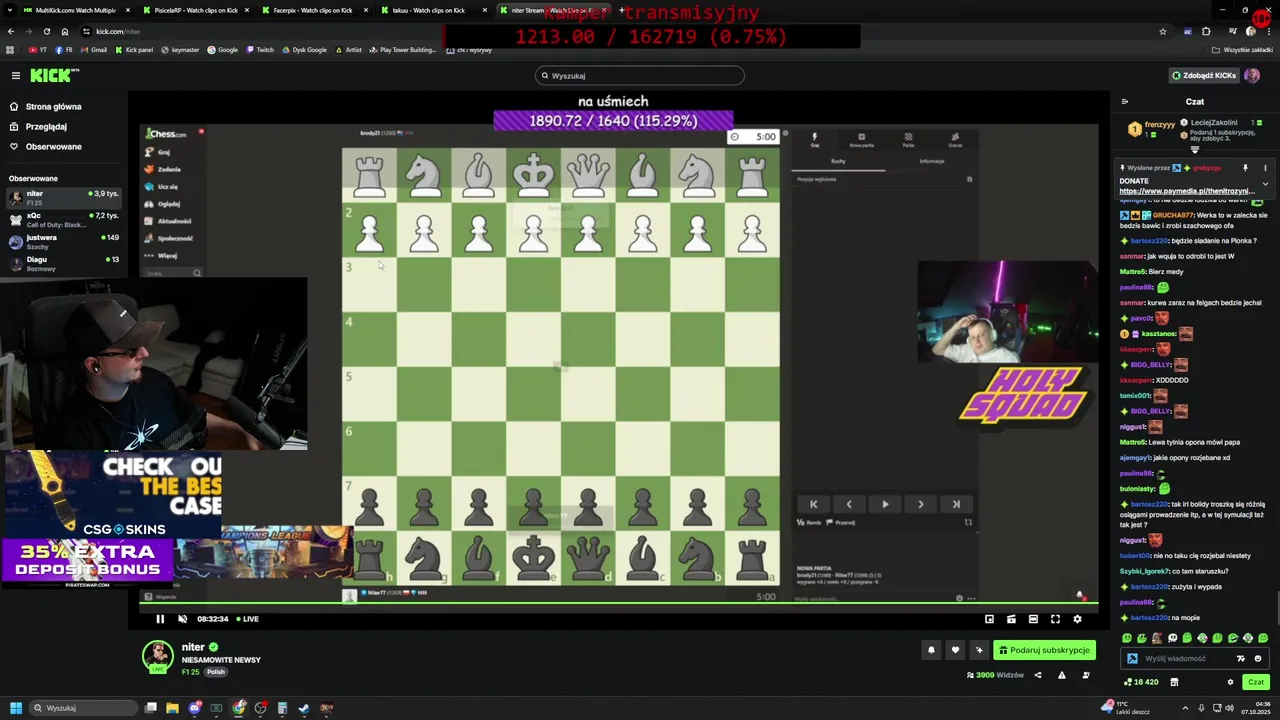1280x720 pixels.
Task: Open the Kick panel bookmark
Action: pos(135,50)
